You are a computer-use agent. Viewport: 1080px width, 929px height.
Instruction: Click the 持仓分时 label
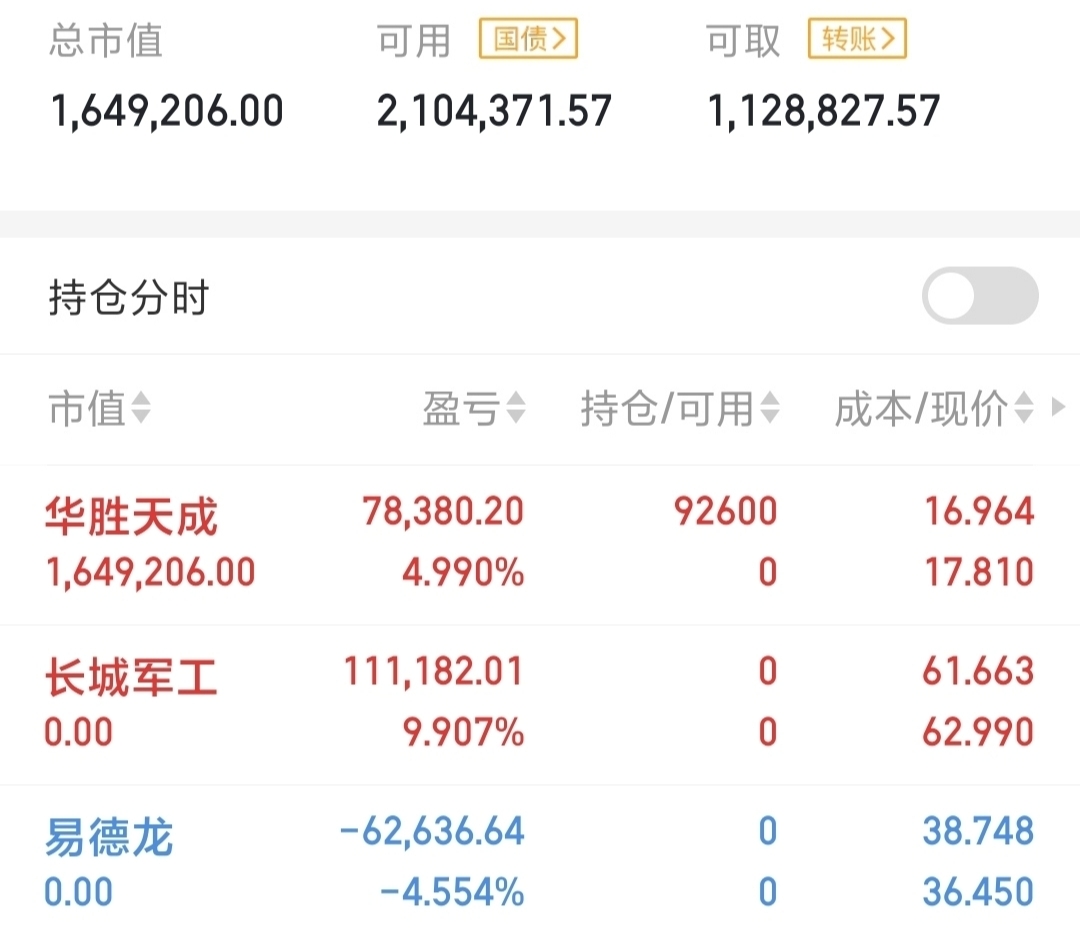[x=129, y=298]
